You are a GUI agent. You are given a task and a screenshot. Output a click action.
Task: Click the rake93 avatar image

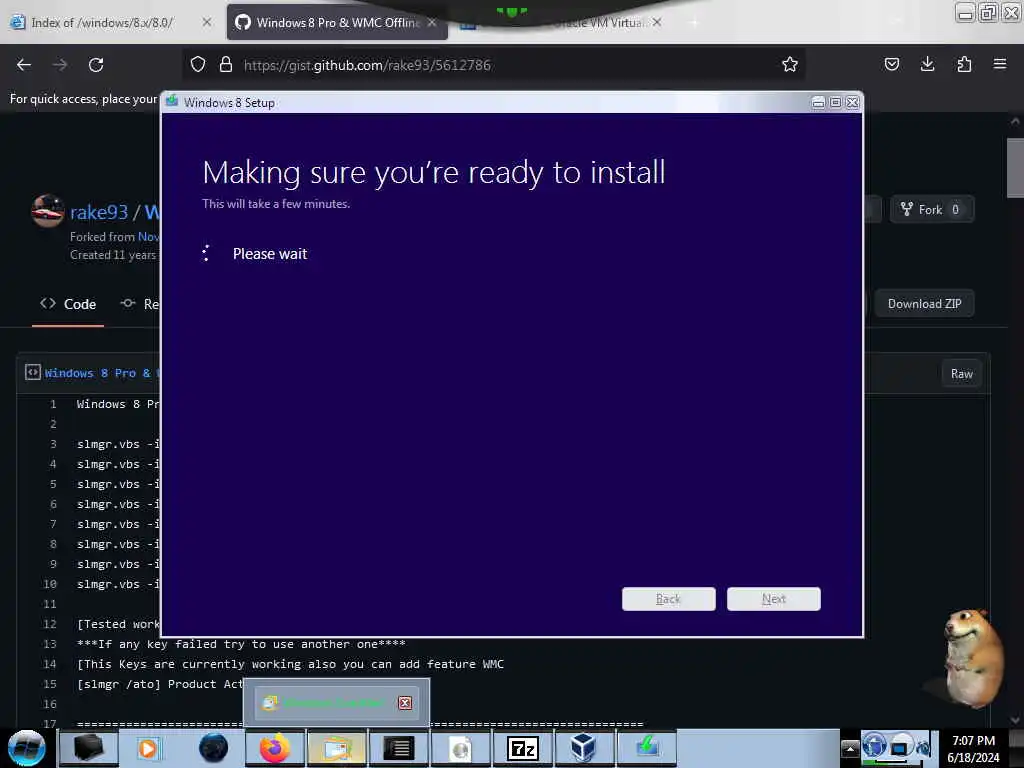48,210
